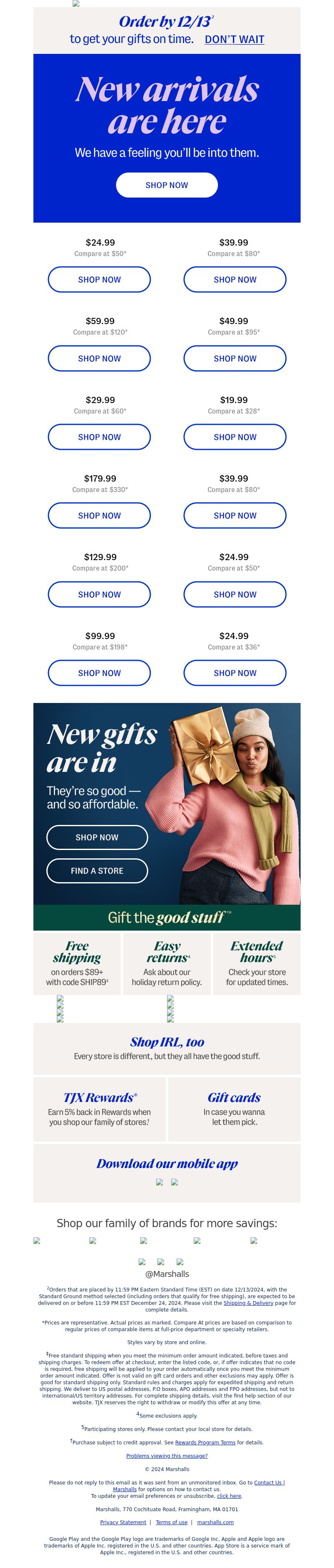Open the Extended hours tile
The image size is (334, 1568).
257,964
